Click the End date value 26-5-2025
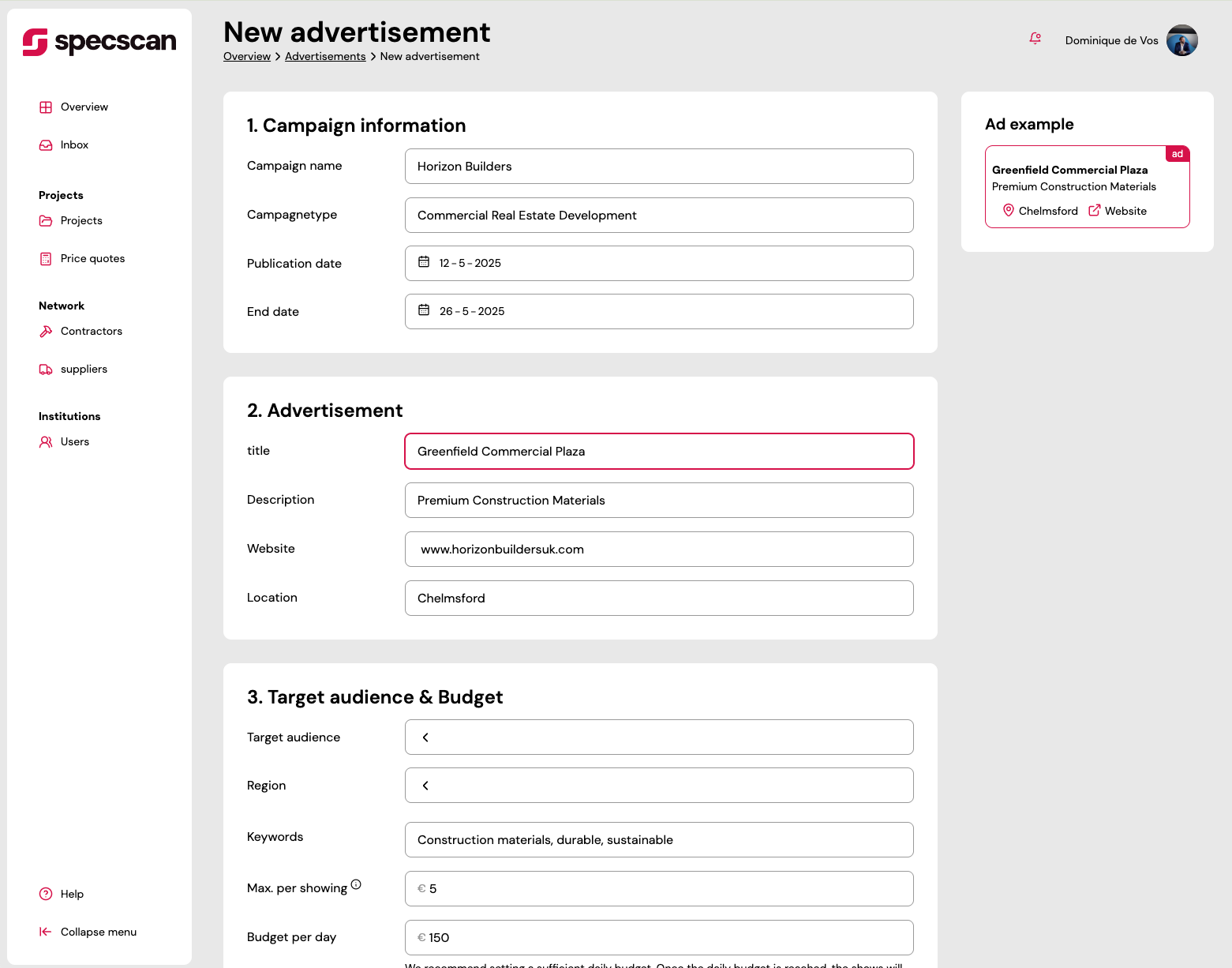This screenshot has height=968, width=1232. 472,311
